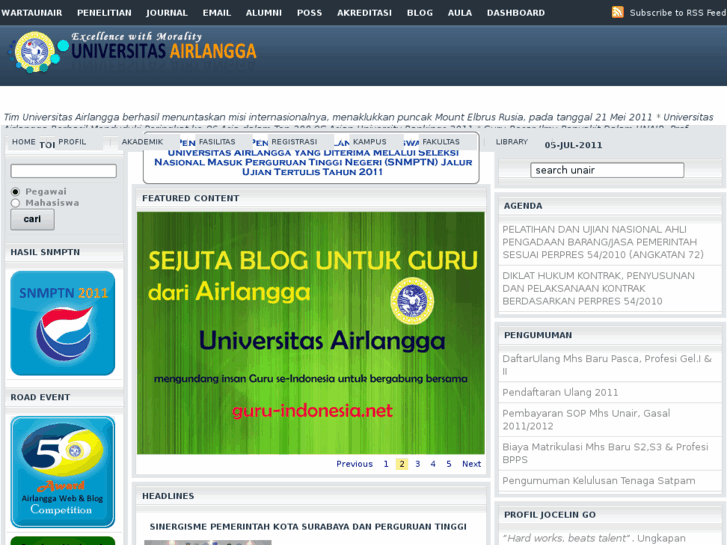Open the Sejuta Blog Untuk Guru featured image
Image resolution: width=727 pixels, height=545 pixels.
point(311,333)
